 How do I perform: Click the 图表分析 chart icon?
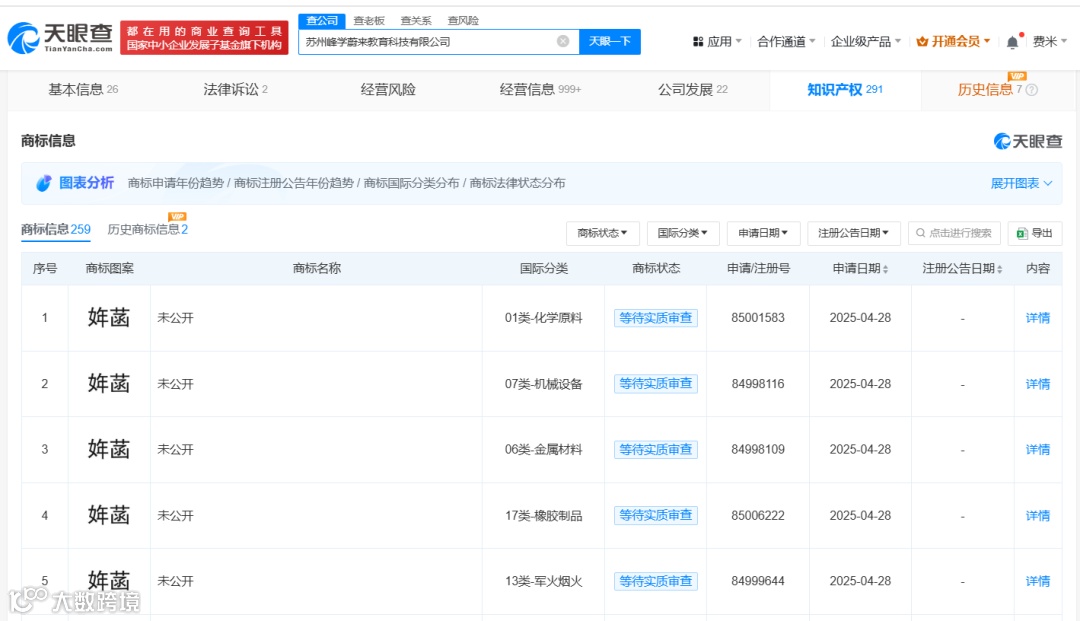(44, 183)
